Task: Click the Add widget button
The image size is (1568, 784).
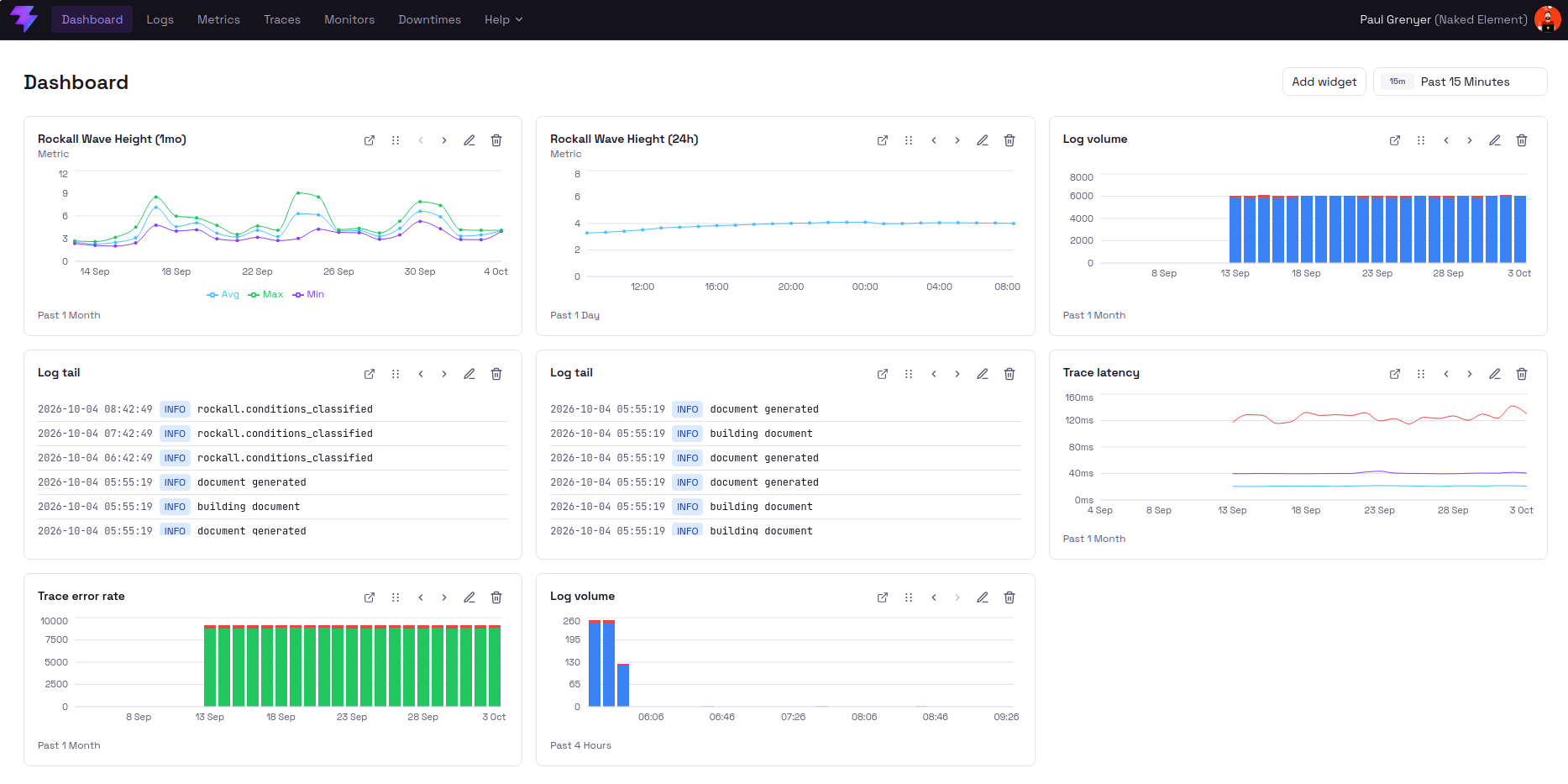Action: click(1324, 82)
